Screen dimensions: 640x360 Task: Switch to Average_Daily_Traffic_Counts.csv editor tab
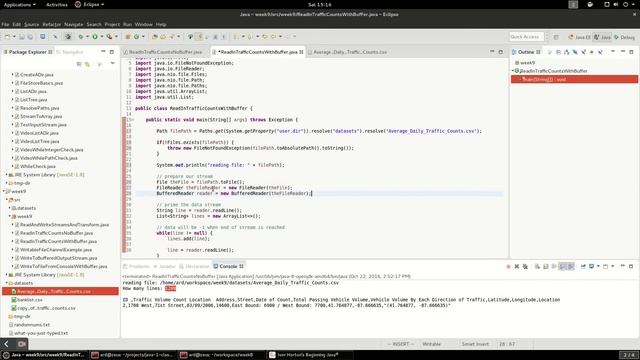coord(350,52)
